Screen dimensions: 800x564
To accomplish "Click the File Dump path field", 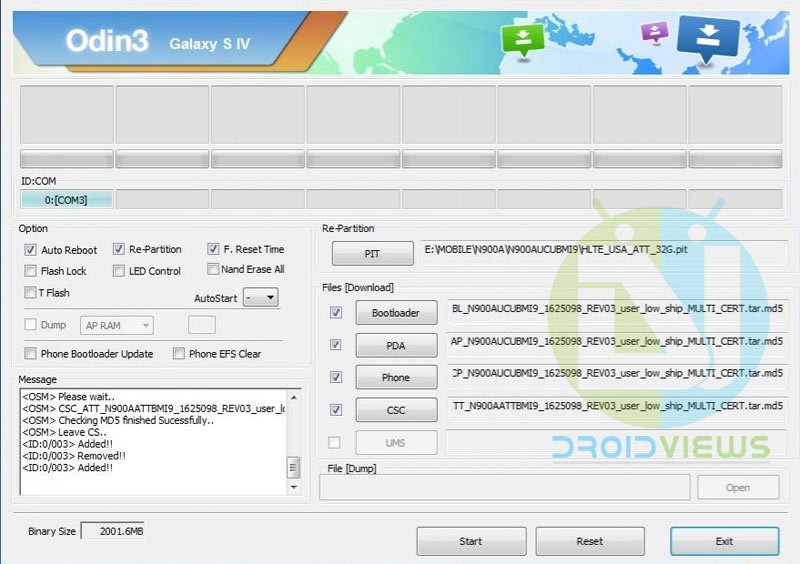I will (505, 487).
